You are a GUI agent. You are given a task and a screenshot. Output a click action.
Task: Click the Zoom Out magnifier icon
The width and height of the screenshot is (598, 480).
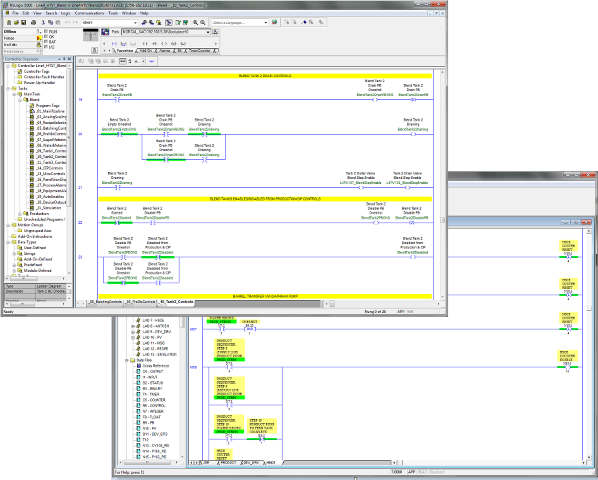[203, 23]
